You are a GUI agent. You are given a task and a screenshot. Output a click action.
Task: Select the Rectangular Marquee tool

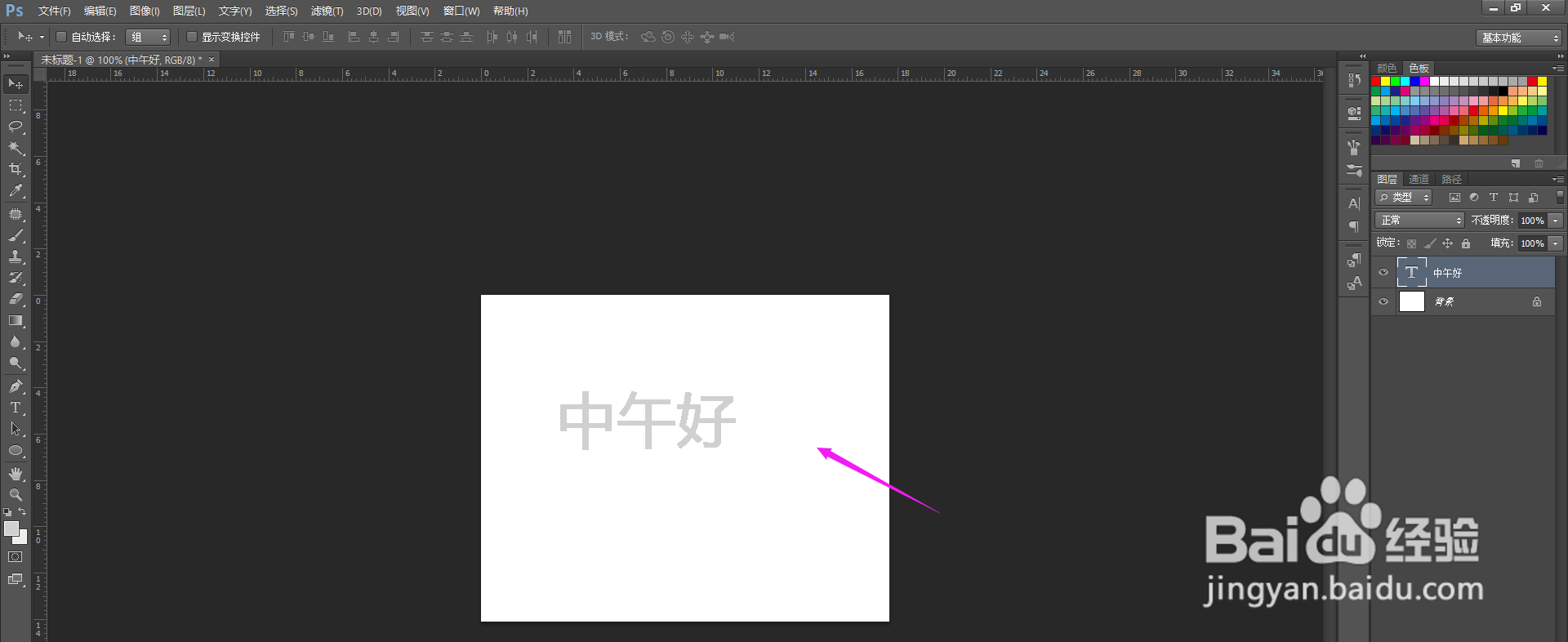[x=16, y=105]
